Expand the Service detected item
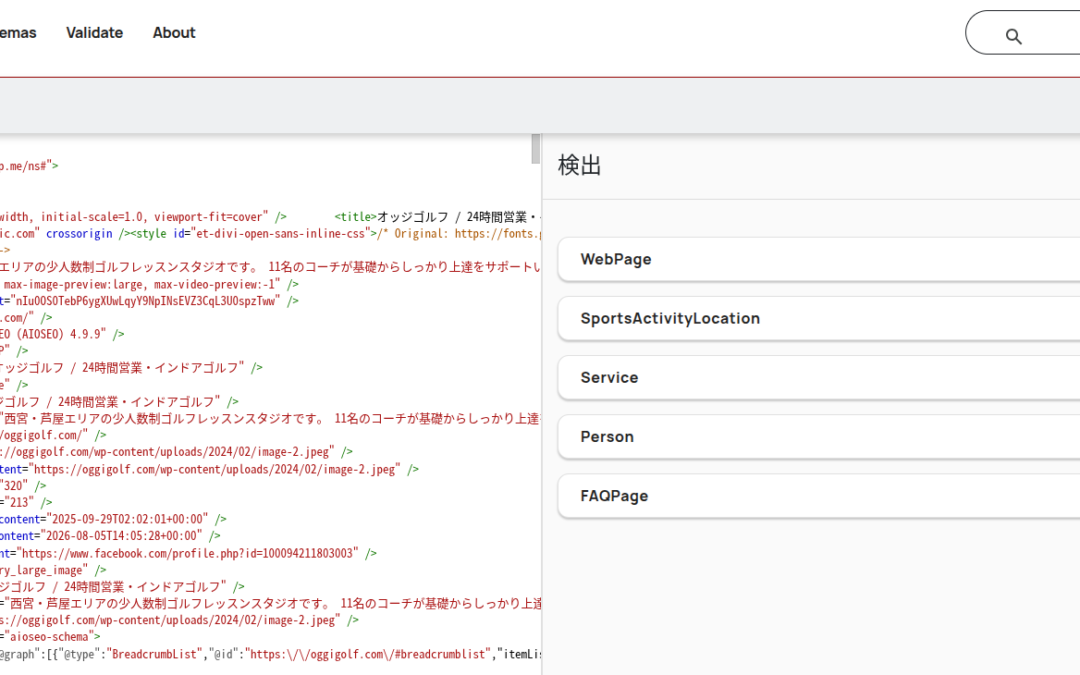Viewport: 1080px width, 675px height. (x=819, y=377)
